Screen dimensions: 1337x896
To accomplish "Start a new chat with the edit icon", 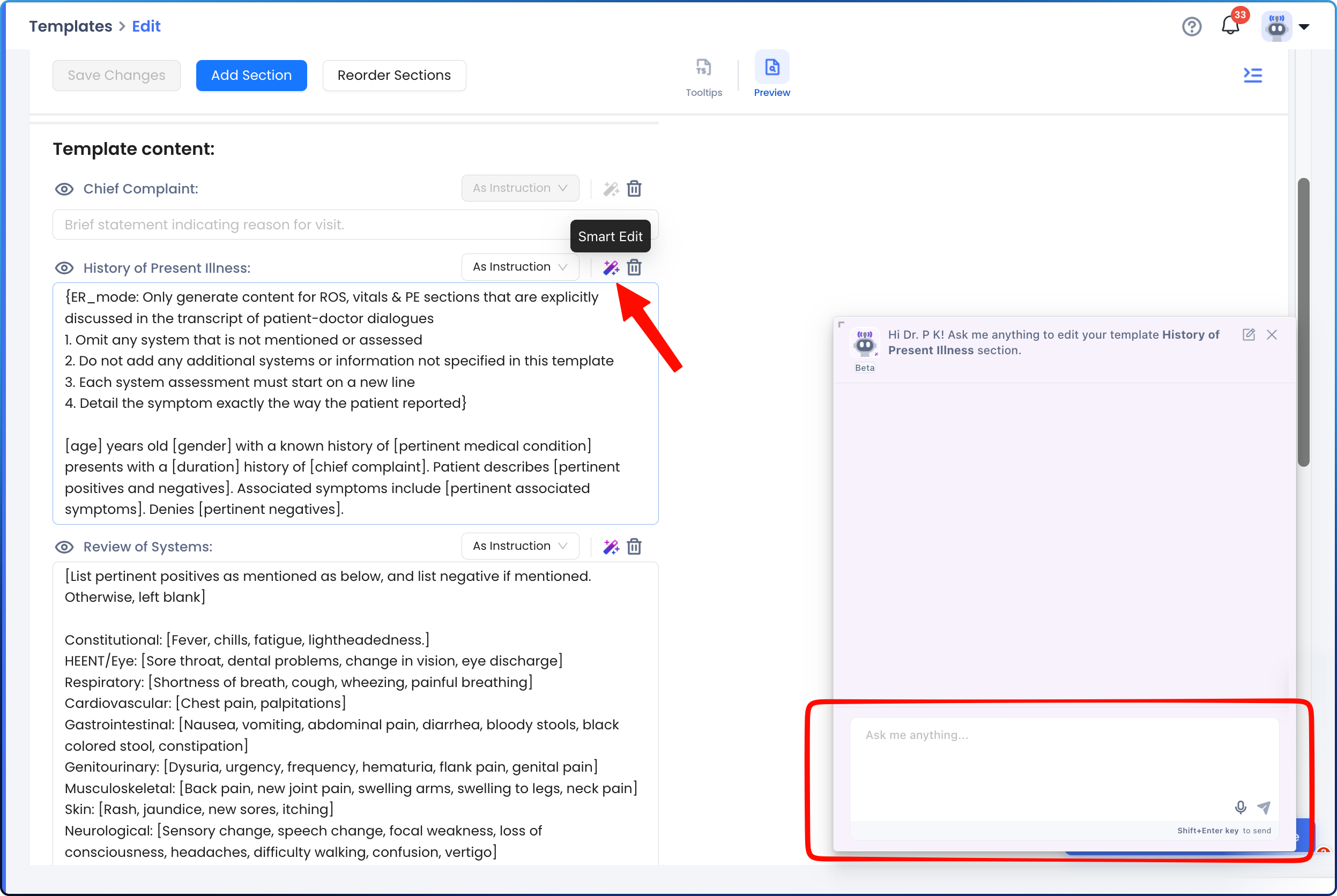I will [x=1249, y=335].
